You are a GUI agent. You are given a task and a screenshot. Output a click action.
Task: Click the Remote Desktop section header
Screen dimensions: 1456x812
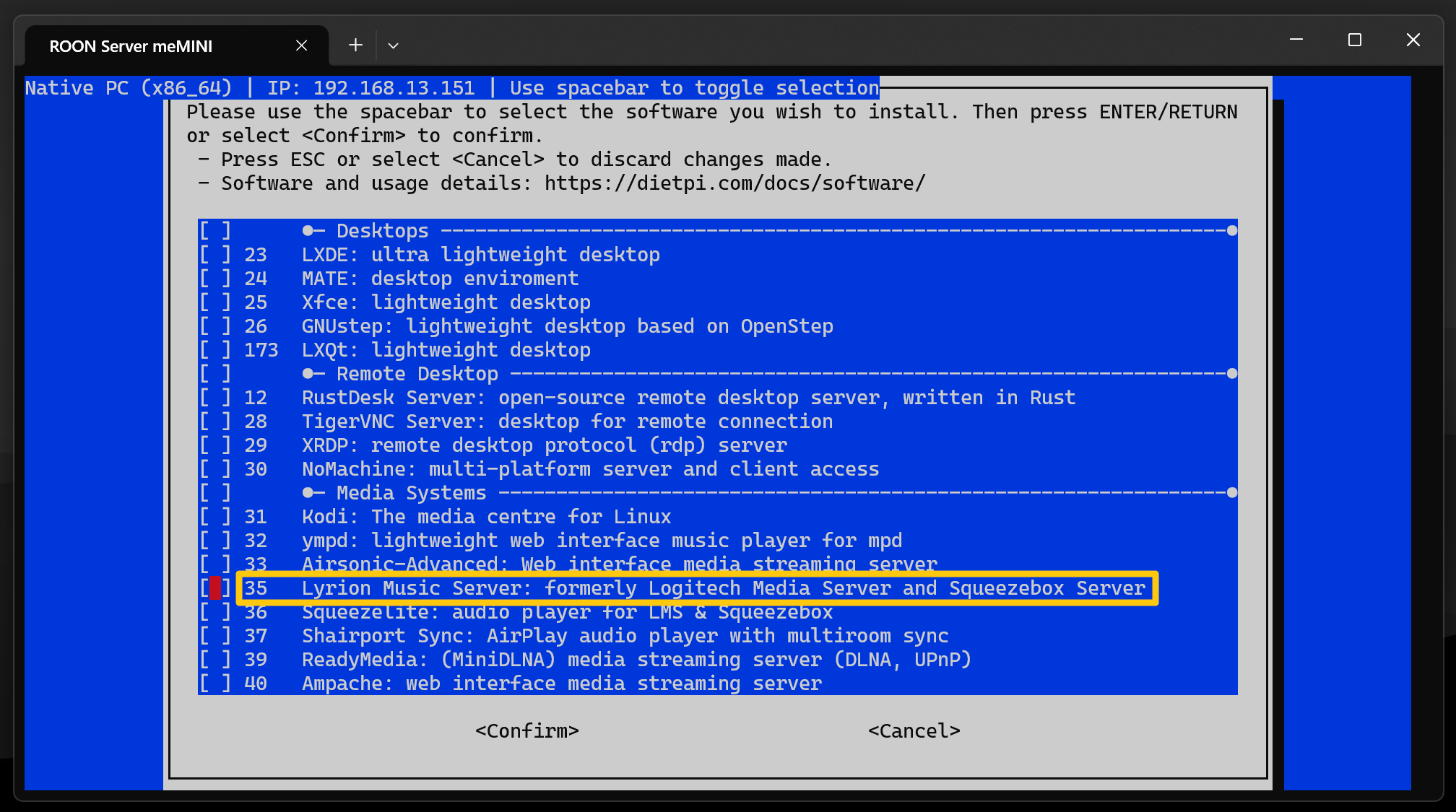coord(417,374)
